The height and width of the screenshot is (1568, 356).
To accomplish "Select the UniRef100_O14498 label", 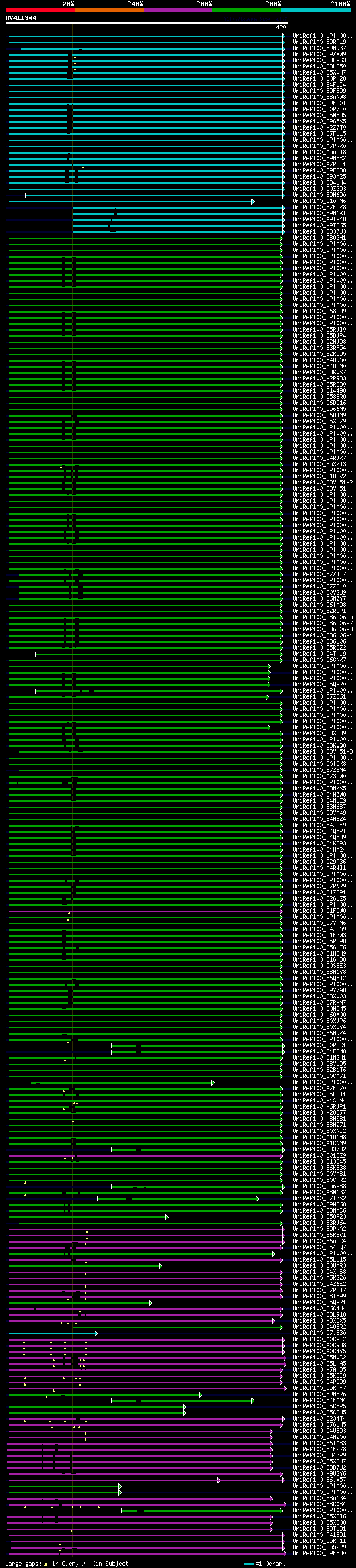I will (x=319, y=391).
